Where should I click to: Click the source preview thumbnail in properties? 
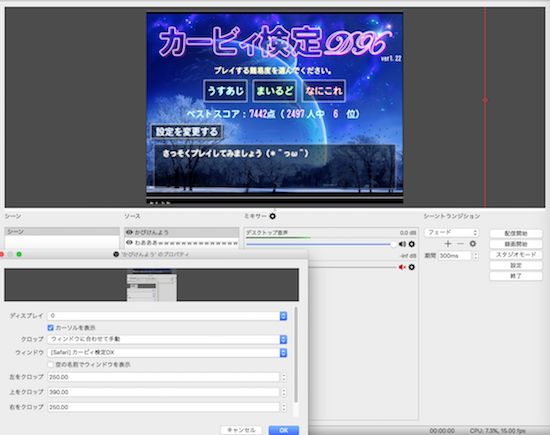click(x=152, y=285)
